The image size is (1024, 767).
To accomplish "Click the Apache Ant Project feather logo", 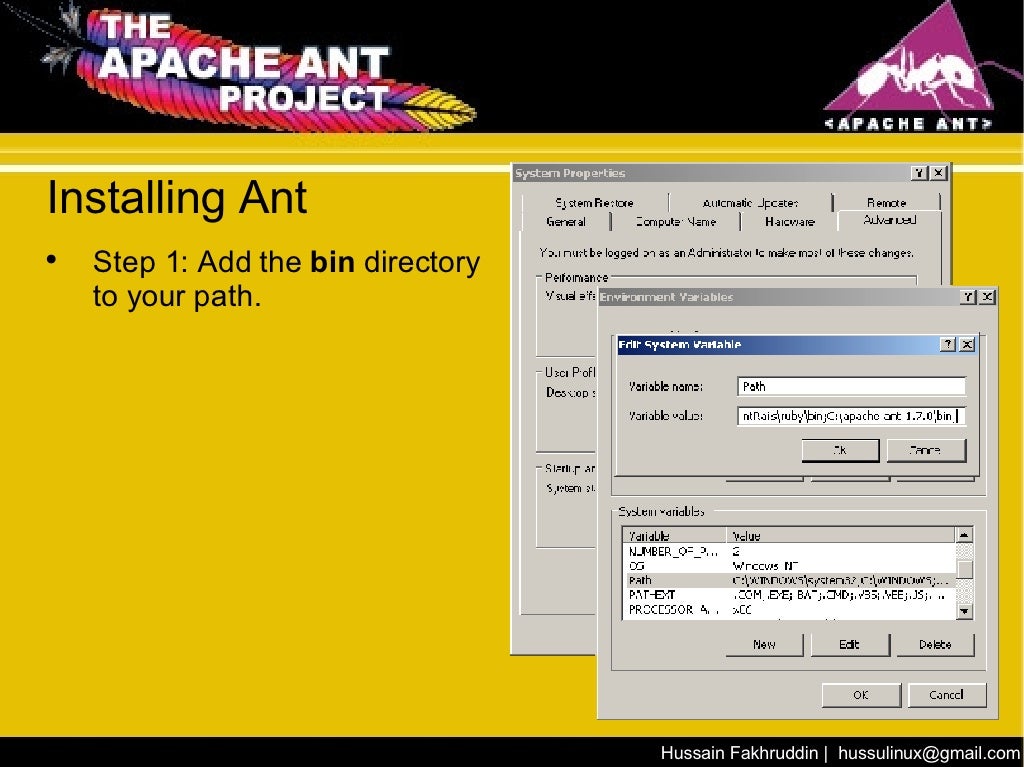I will (x=261, y=69).
